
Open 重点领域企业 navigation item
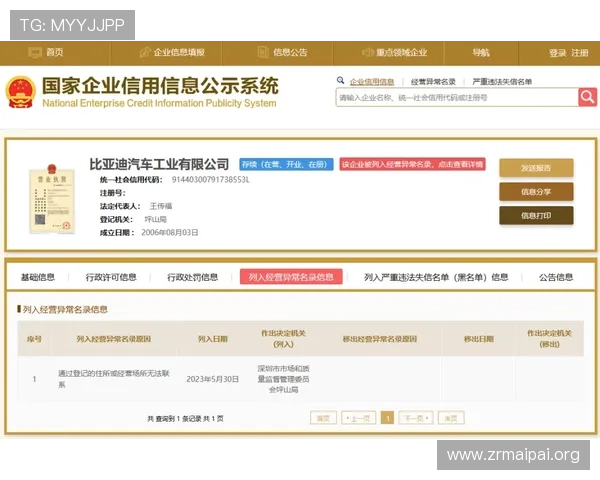point(401,52)
